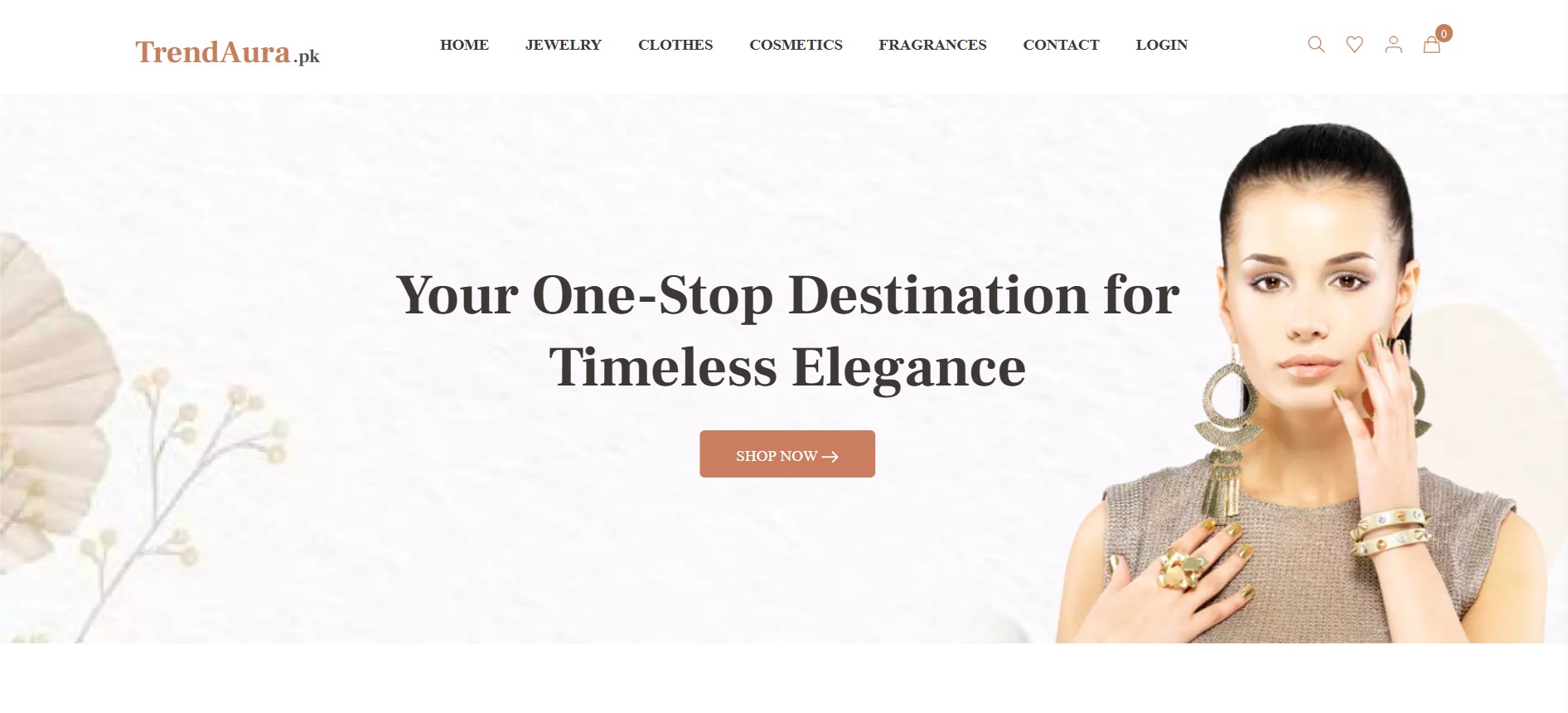Image resolution: width=1568 pixels, height=713 pixels.
Task: Click the TrendAura.pk logo
Action: coord(227,52)
